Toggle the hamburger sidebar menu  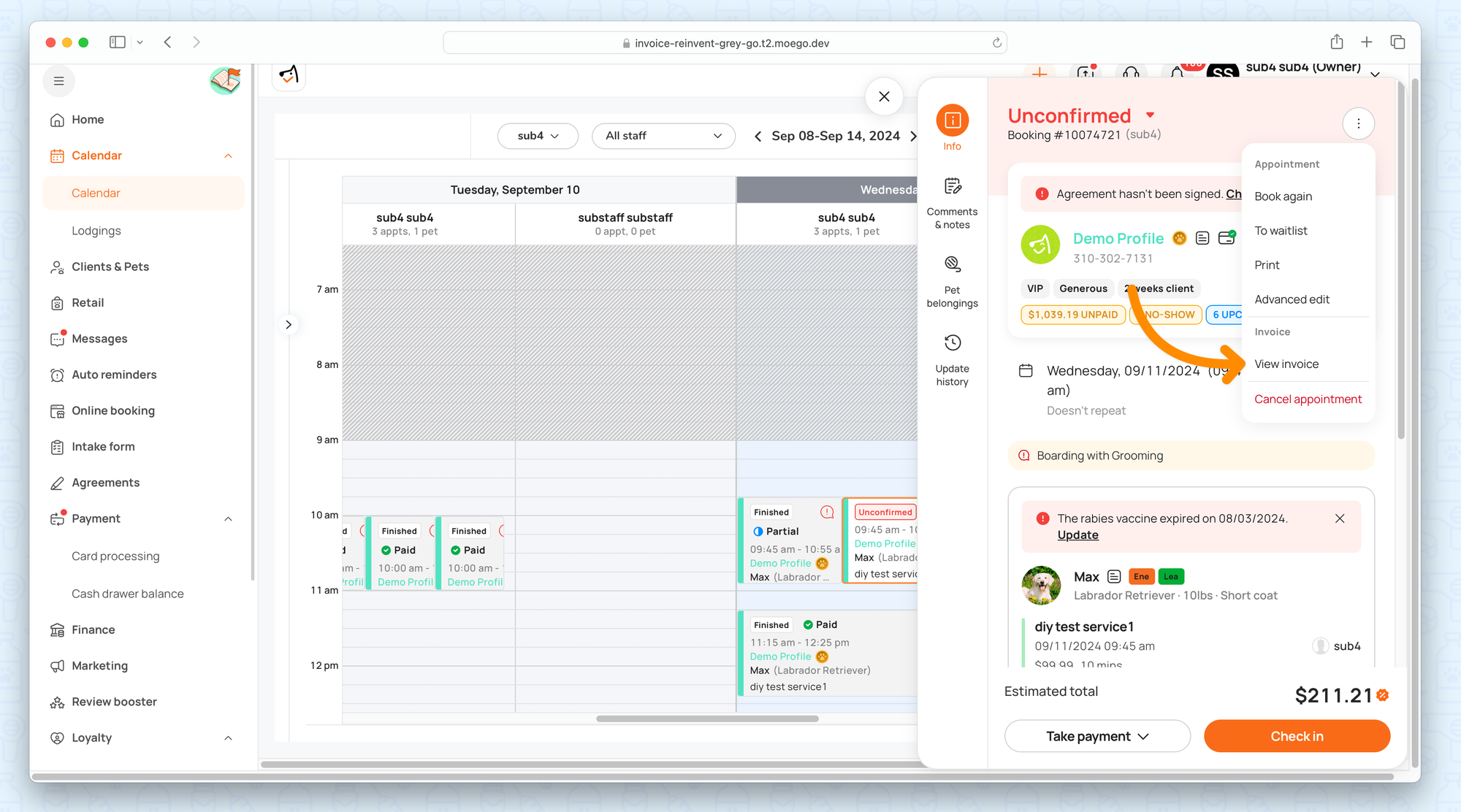[x=59, y=81]
